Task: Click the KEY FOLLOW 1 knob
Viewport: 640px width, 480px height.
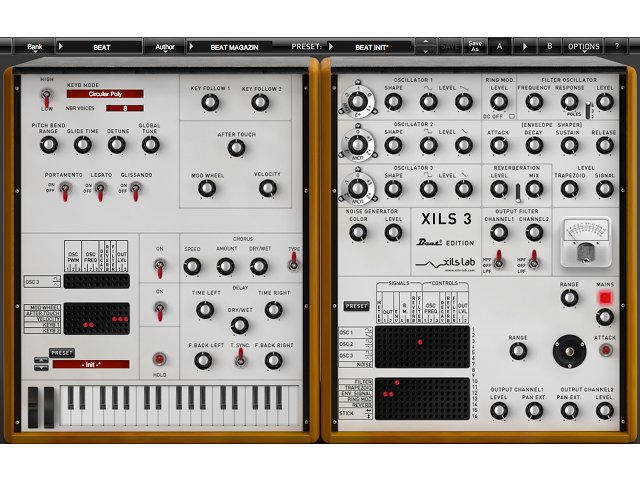Action: coord(210,102)
